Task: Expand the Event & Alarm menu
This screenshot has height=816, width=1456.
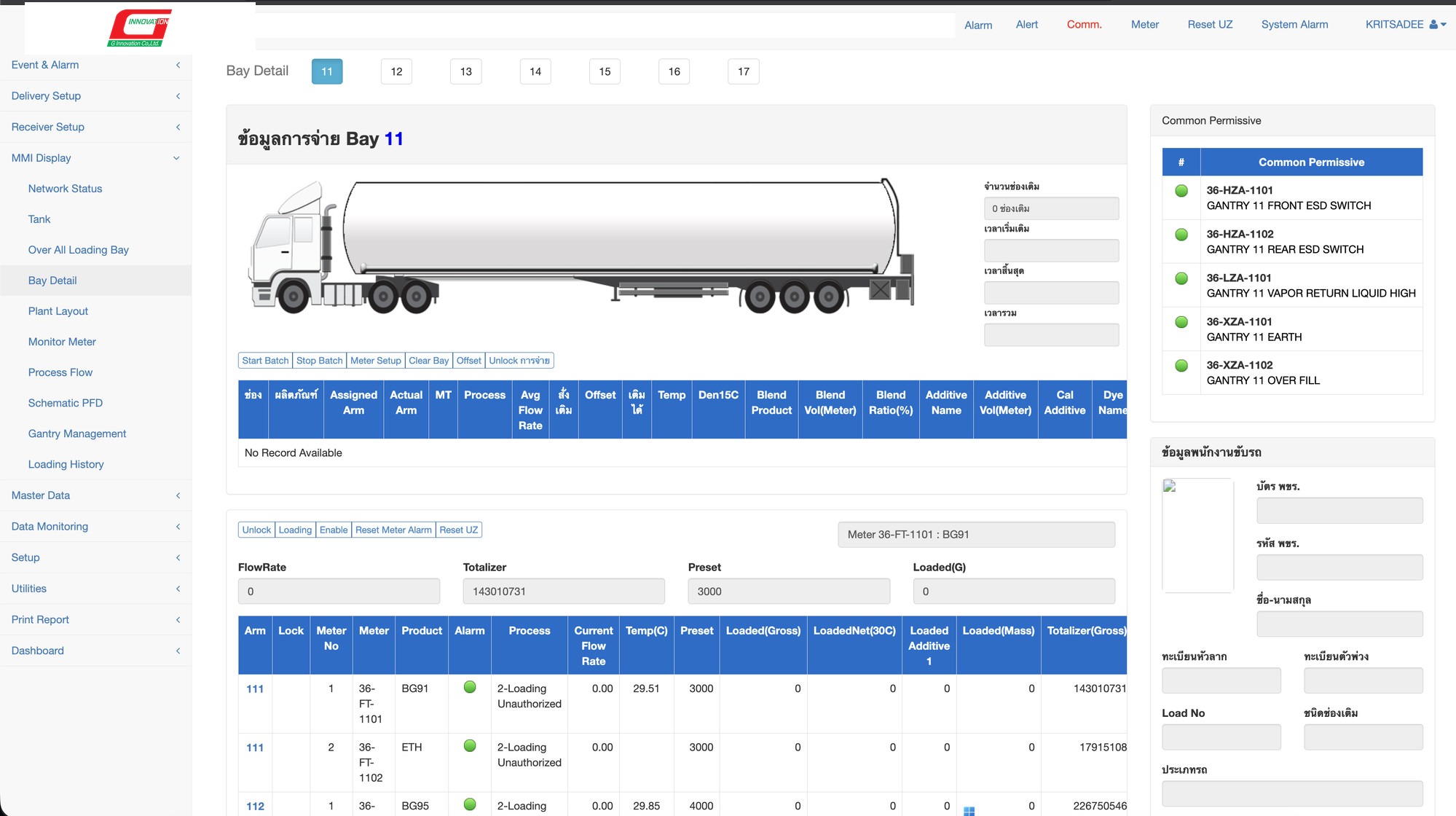Action: coord(95,65)
